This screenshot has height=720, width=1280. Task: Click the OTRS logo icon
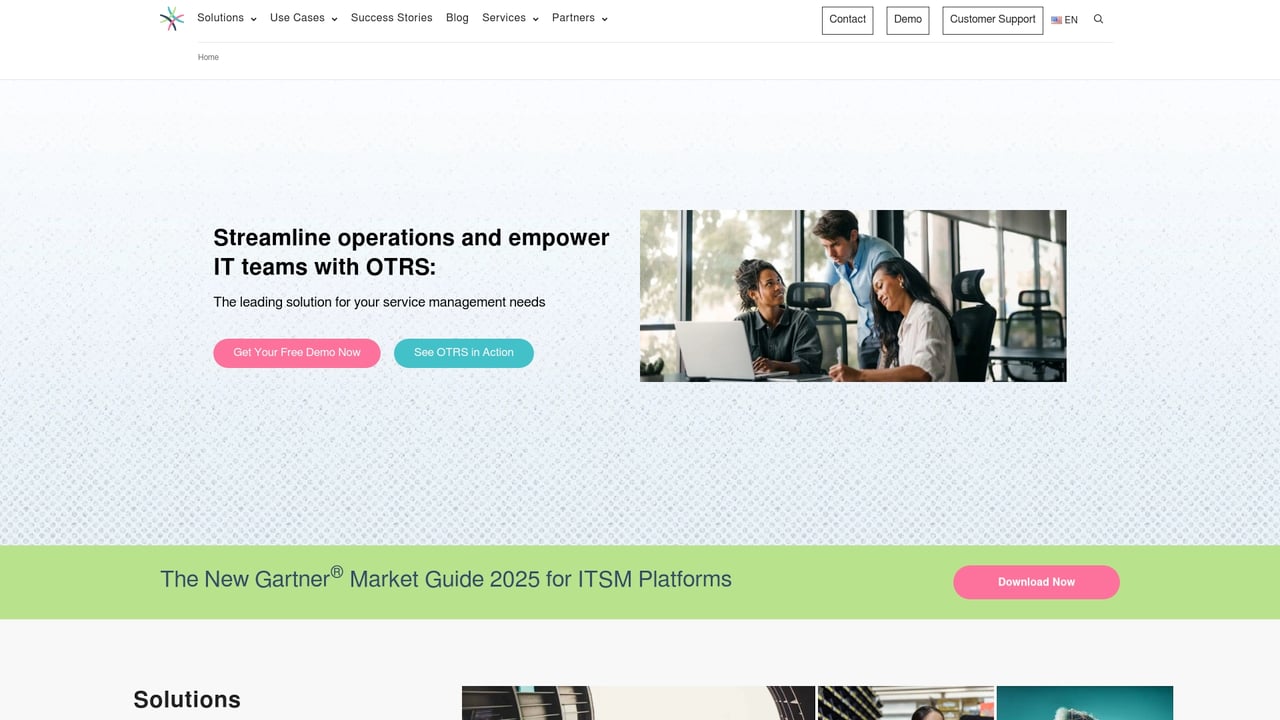171,18
